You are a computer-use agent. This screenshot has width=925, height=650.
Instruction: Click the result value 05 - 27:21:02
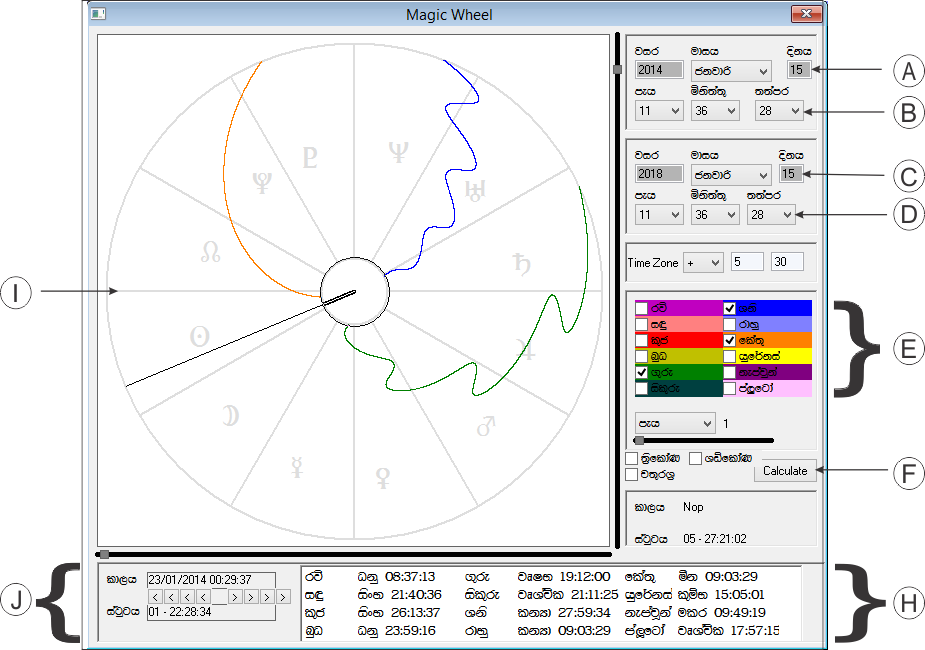714,539
